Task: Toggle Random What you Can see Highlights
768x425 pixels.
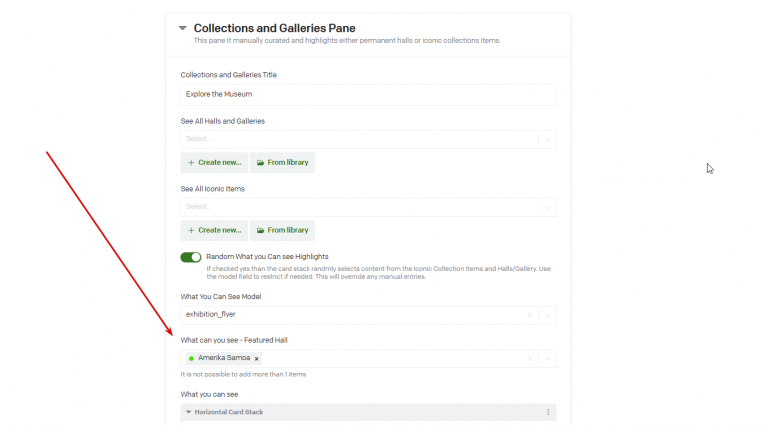Action: coord(191,257)
